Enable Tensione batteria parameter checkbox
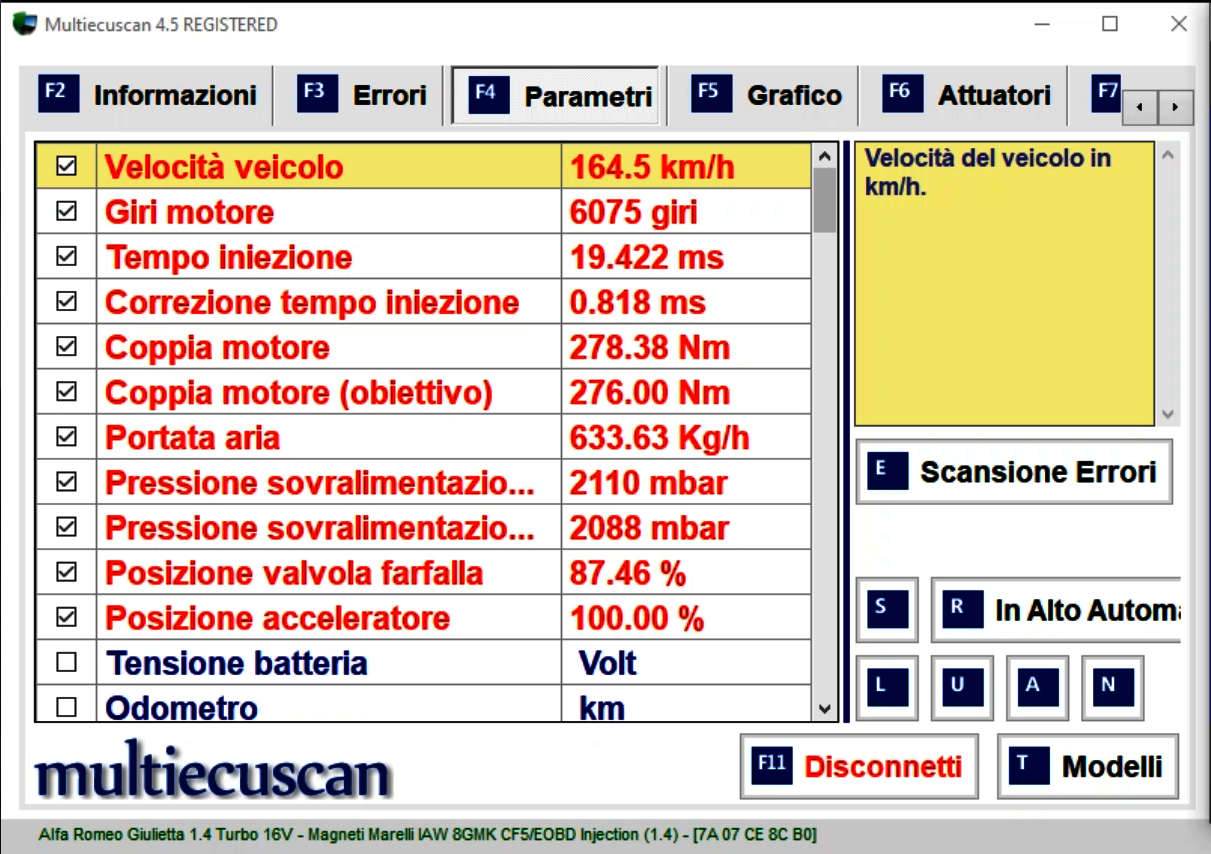 (66, 662)
